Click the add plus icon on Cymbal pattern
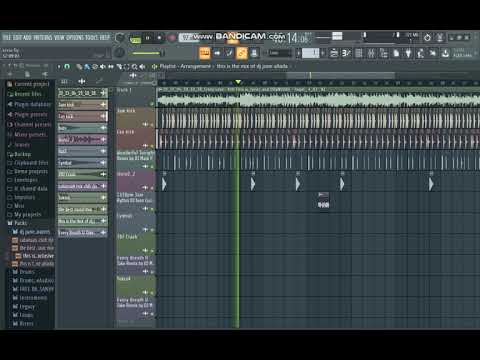Image resolution: width=480 pixels, height=360 pixels. 103,163
